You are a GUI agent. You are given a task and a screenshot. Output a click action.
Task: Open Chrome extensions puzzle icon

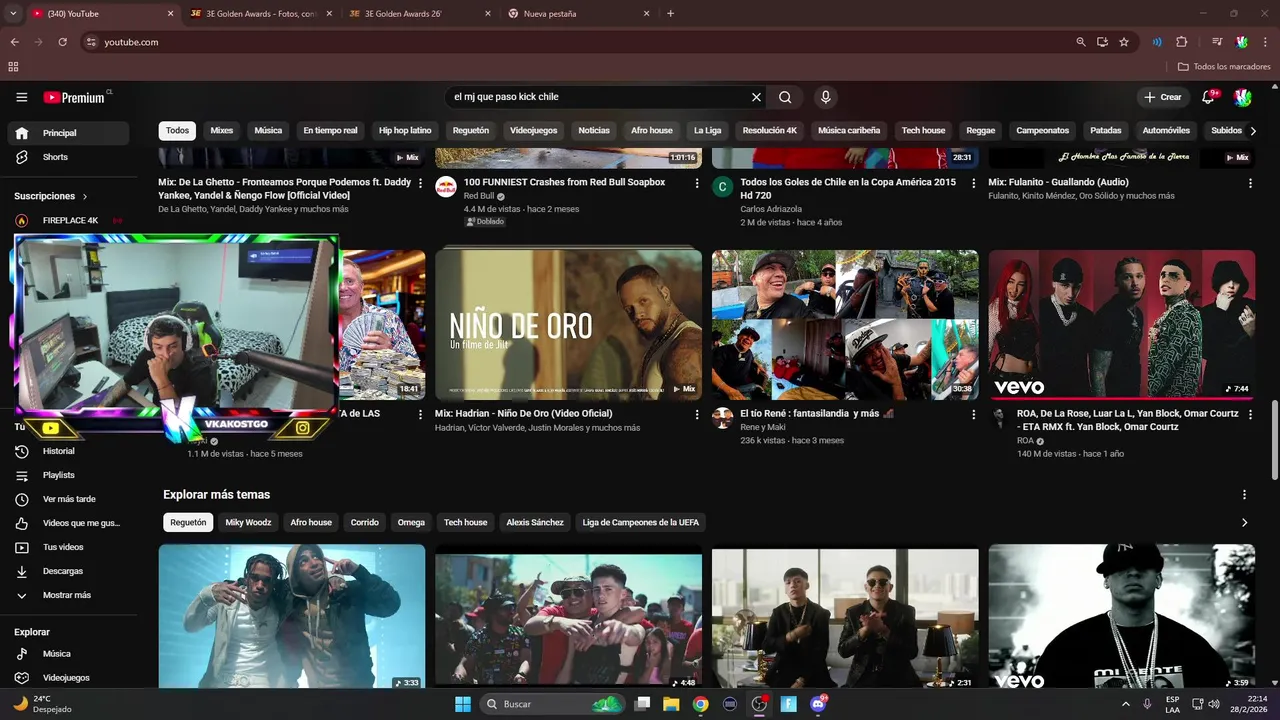coord(1181,42)
